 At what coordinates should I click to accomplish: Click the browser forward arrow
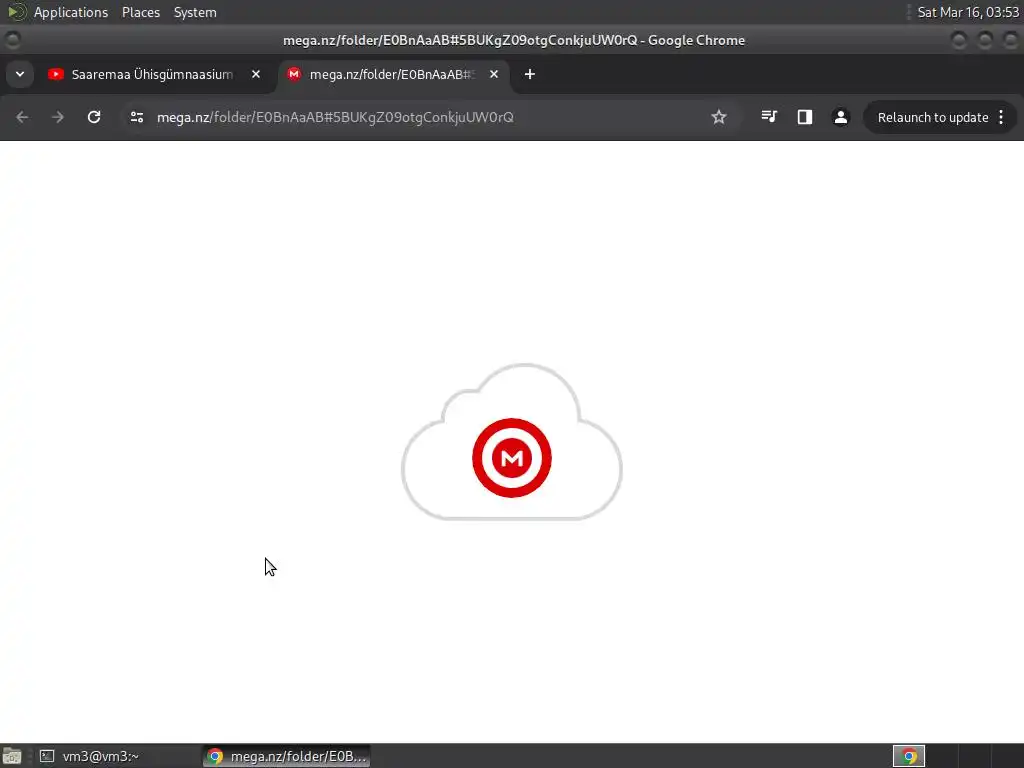[x=58, y=117]
